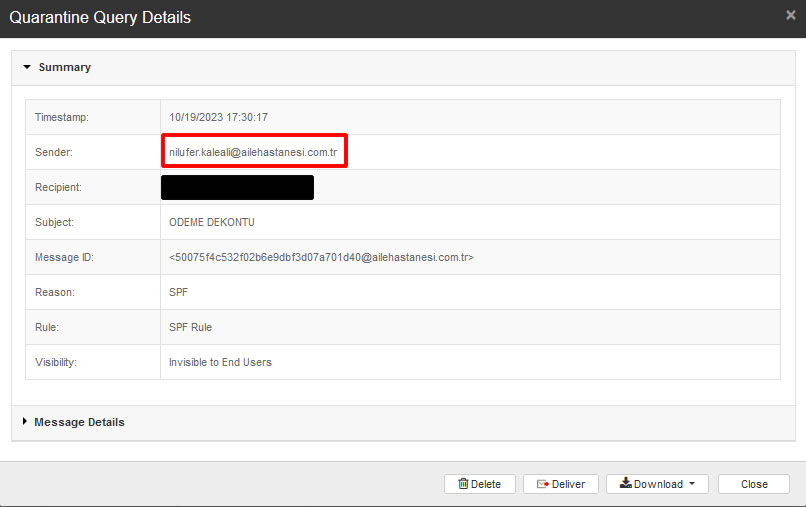Click the Subject: label
The width and height of the screenshot is (806, 507).
point(54,222)
